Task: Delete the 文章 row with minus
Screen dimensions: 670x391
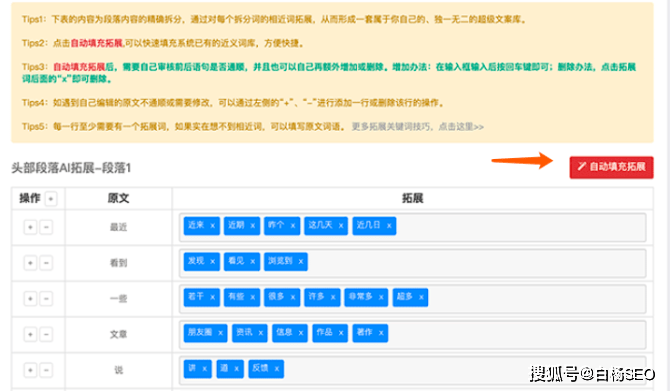Action: click(x=46, y=334)
